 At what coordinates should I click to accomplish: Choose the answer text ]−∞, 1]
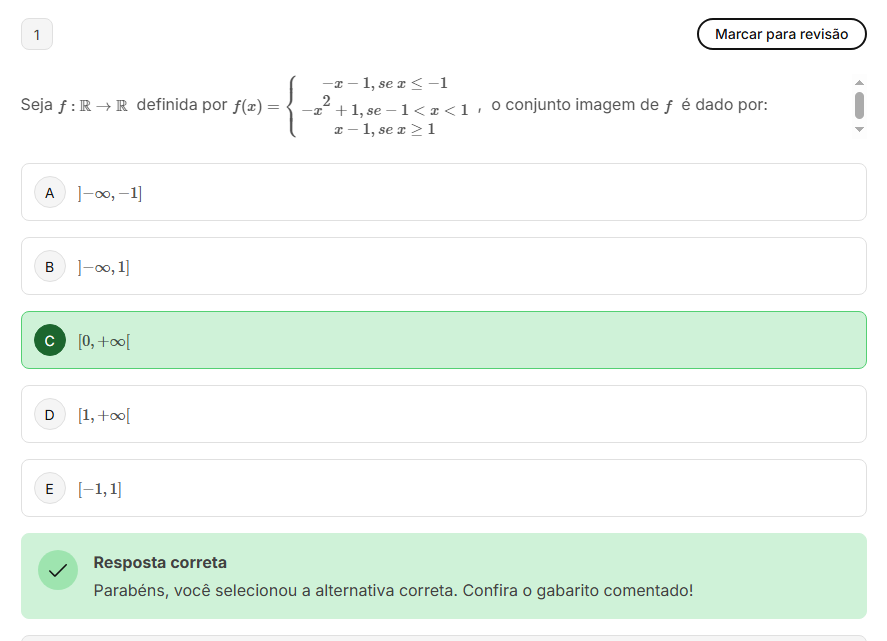[x=104, y=267]
